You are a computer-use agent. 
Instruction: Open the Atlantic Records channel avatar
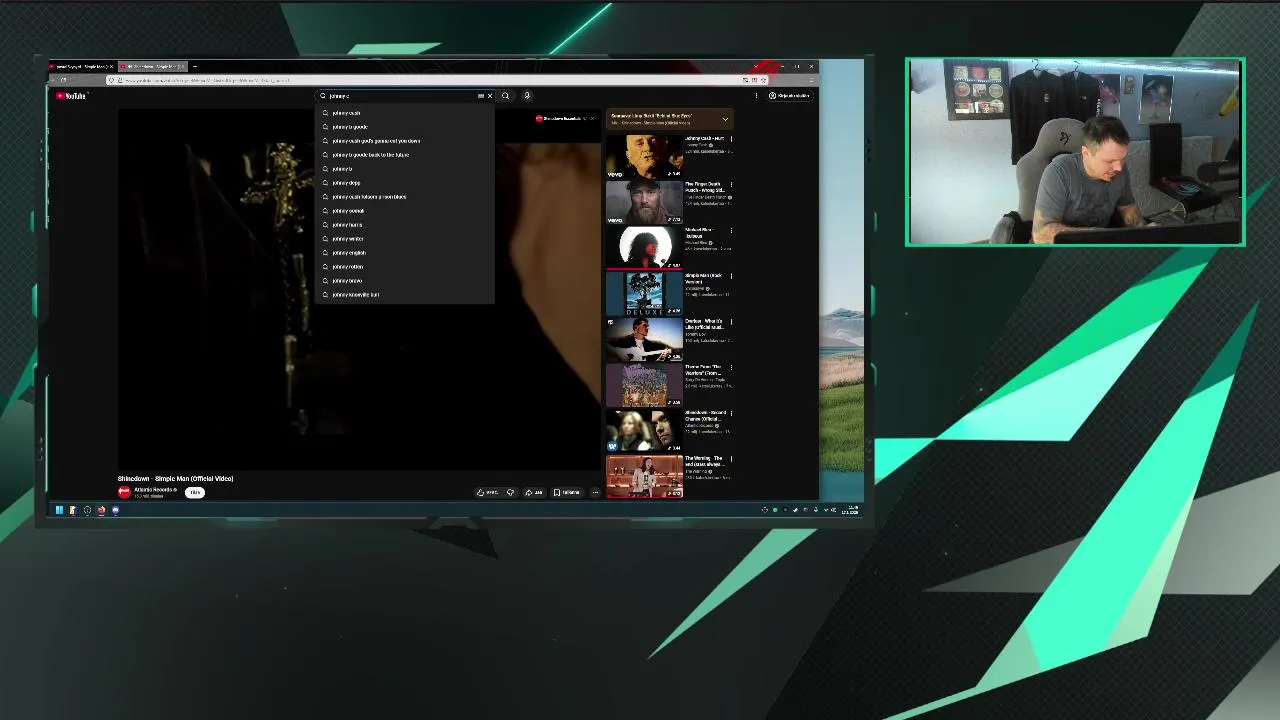(124, 492)
